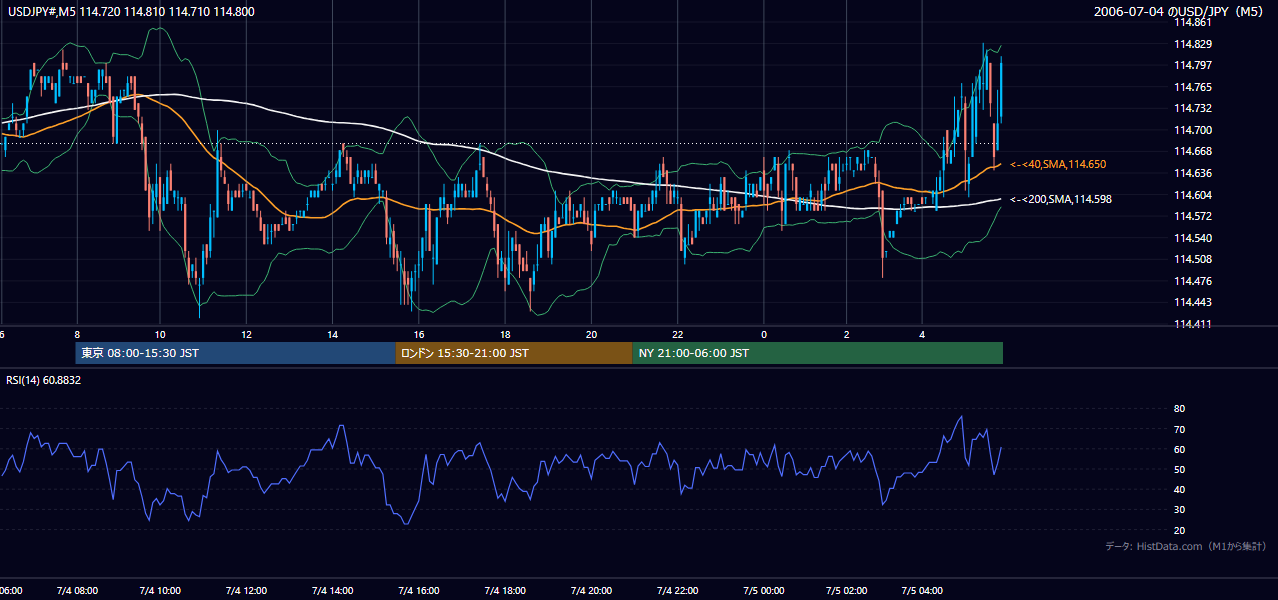Click RSI axis level 80
This screenshot has height=600, width=1278.
(x=1179, y=409)
